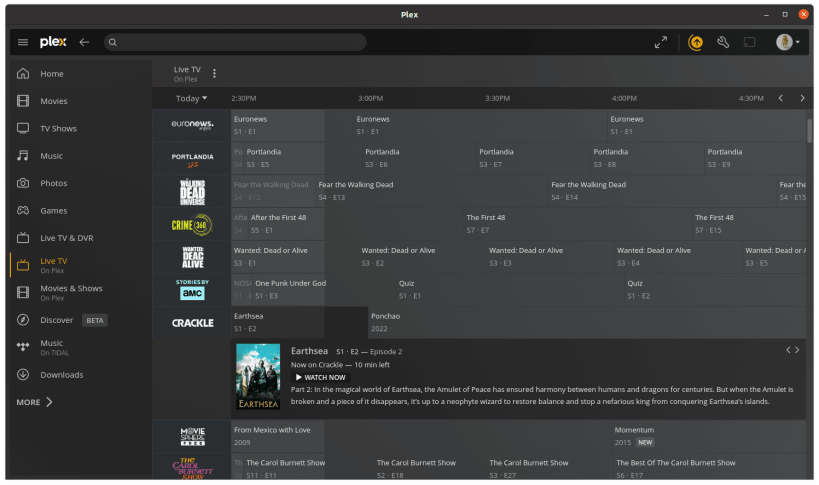Select Quiz S1 E1 program
819x485 pixels.
click(x=510, y=290)
